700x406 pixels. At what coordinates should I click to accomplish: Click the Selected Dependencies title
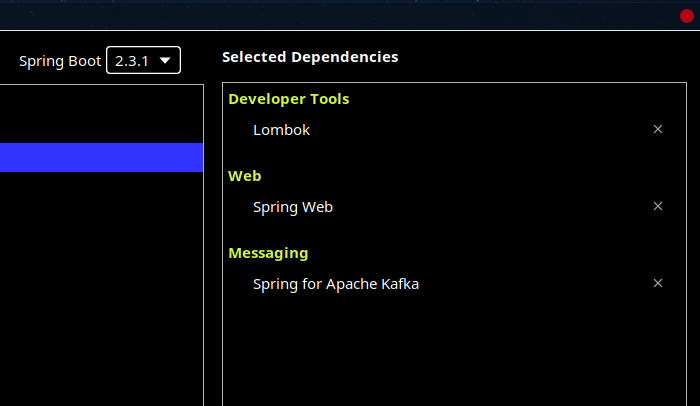click(310, 57)
